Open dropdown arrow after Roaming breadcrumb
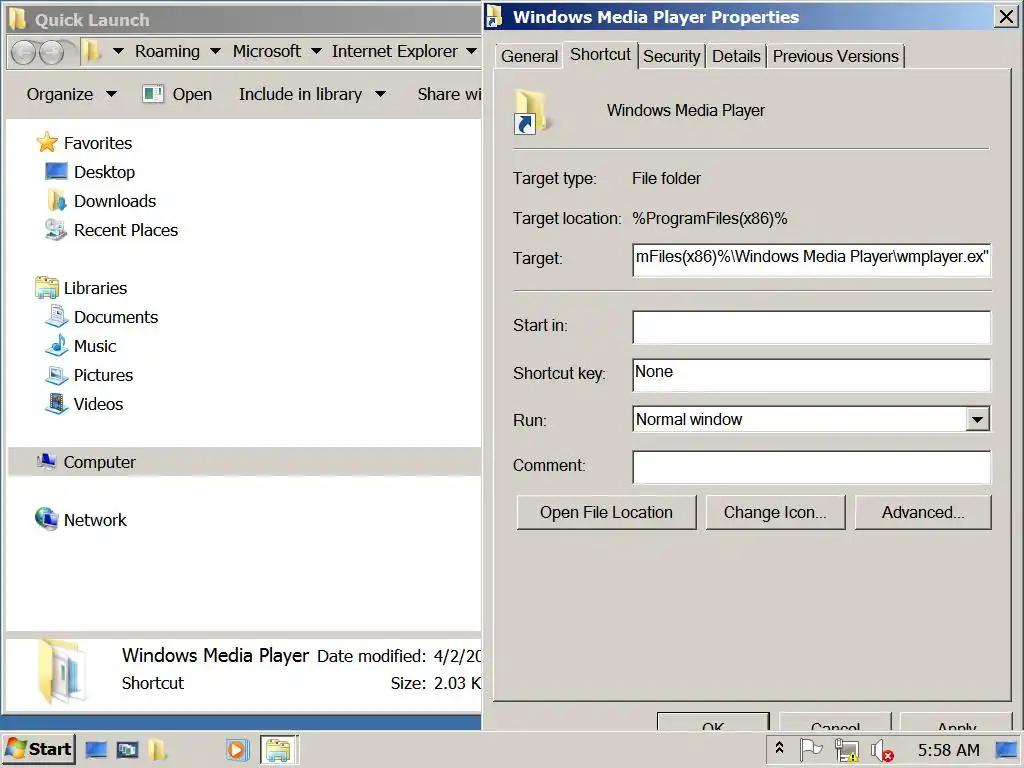This screenshot has height=768, width=1024. pyautogui.click(x=216, y=51)
